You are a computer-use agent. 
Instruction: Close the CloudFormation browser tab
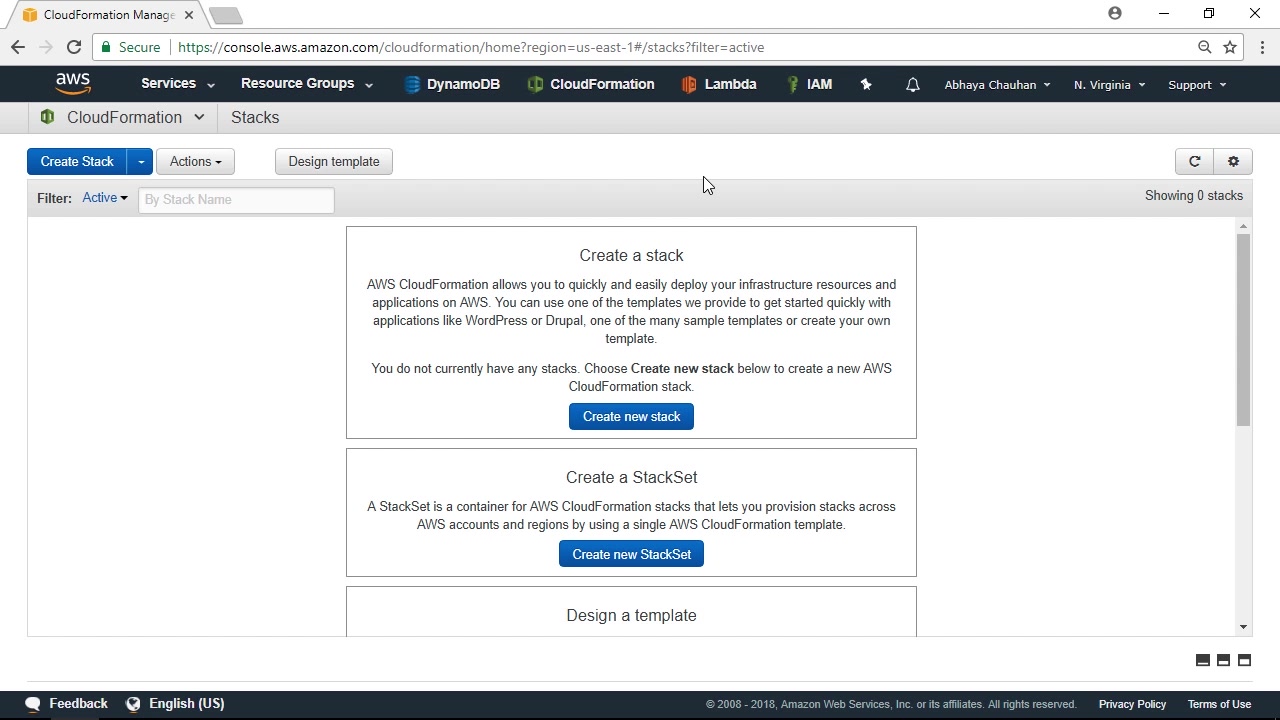(189, 15)
